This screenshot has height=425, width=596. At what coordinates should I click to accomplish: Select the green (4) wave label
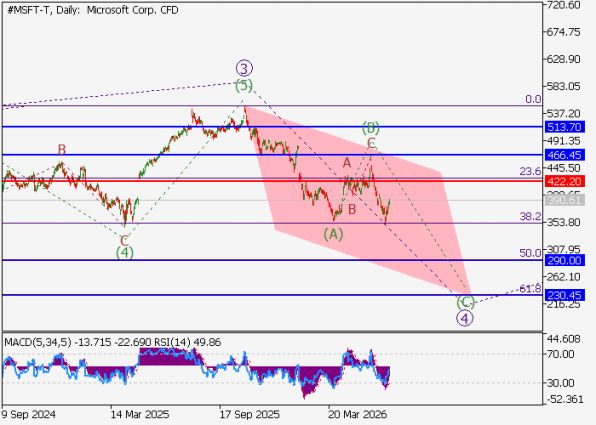125,252
